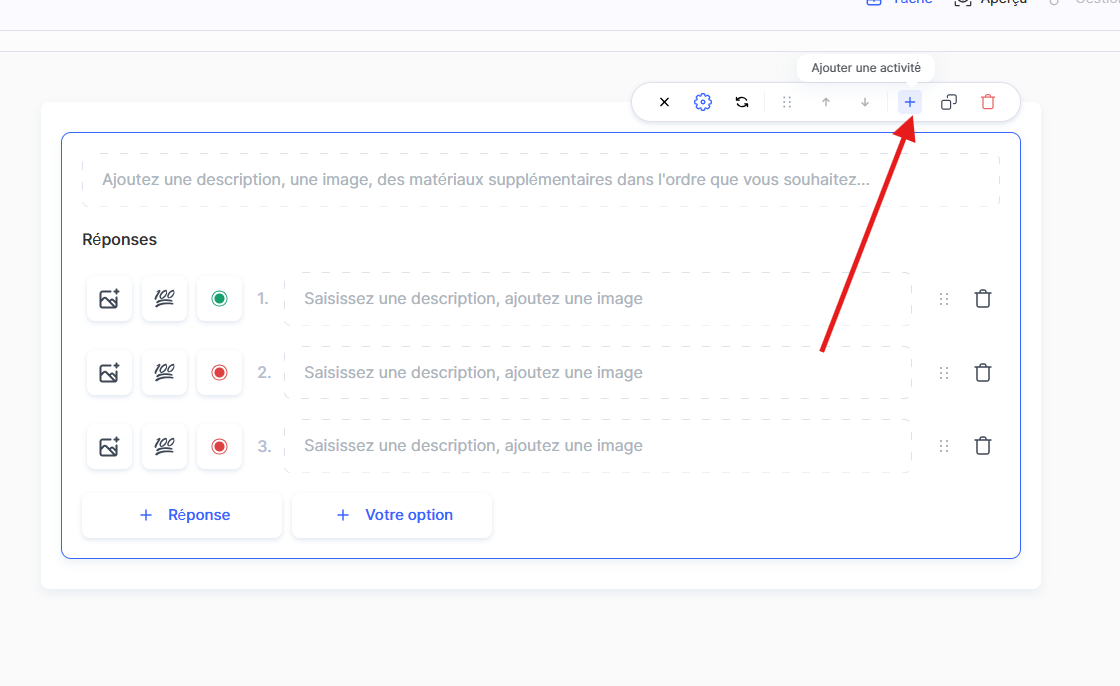Click the drag handle for answer 2
Screen dimensions: 1120x686
(x=944, y=372)
